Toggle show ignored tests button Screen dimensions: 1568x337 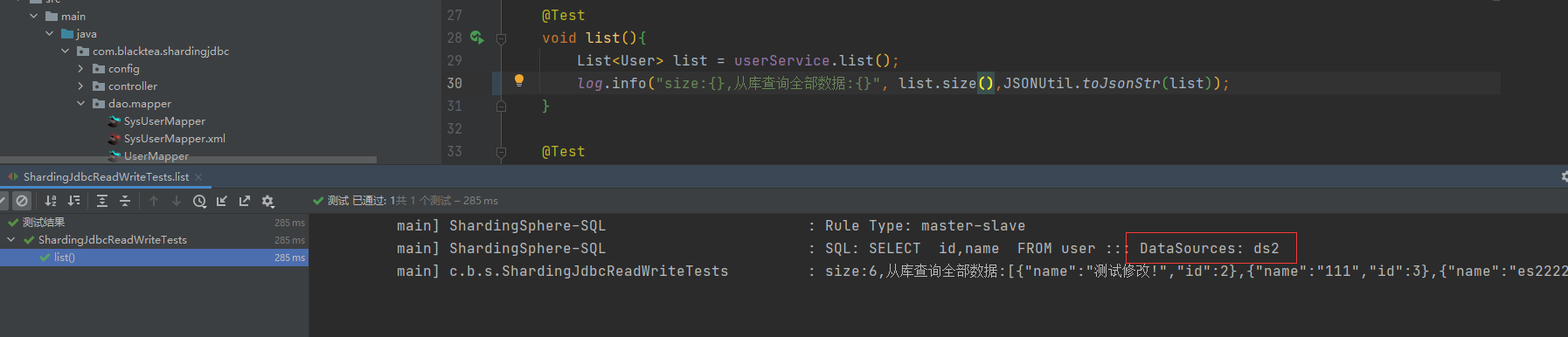tap(23, 201)
